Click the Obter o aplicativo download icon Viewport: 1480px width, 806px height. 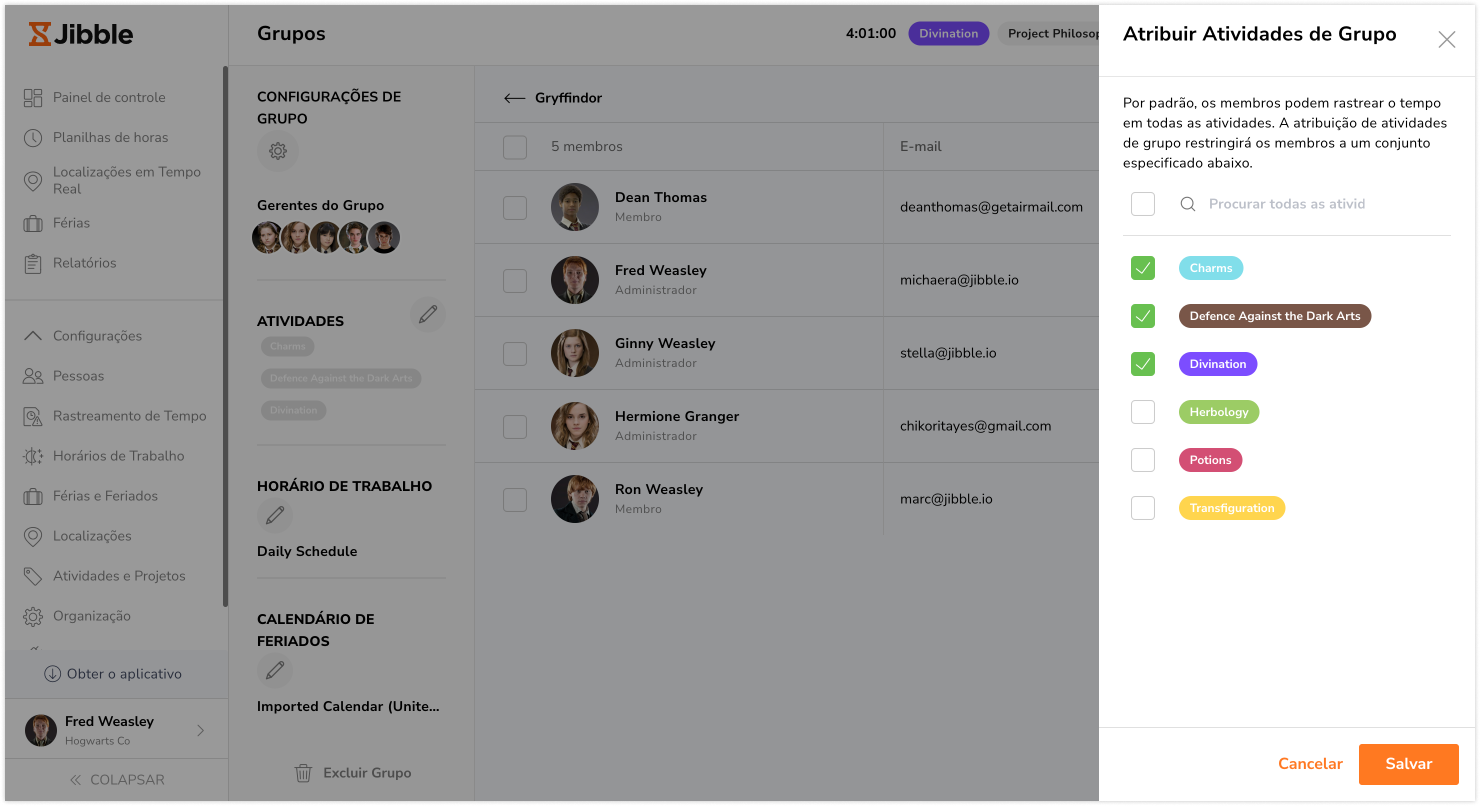click(52, 674)
